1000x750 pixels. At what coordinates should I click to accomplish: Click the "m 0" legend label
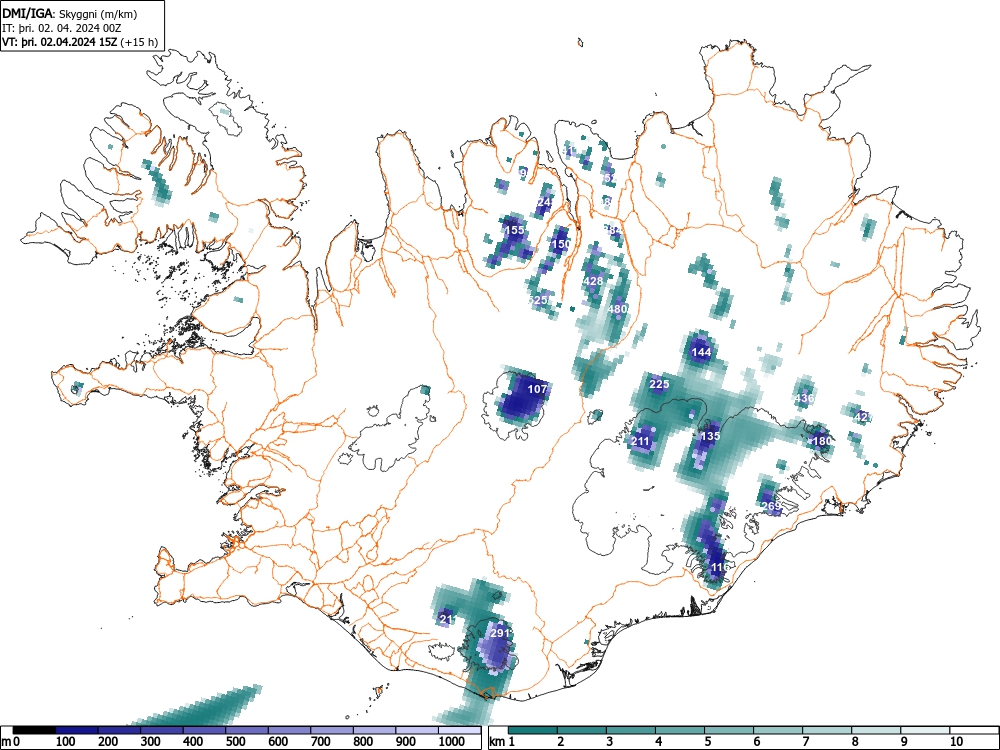[11, 742]
